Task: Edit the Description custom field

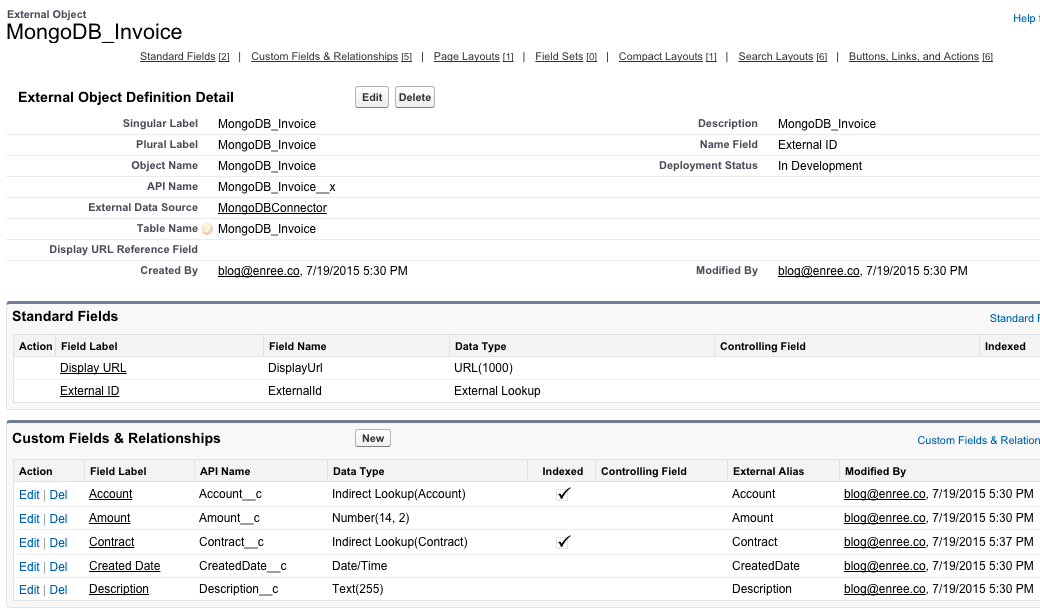Action: [29, 589]
